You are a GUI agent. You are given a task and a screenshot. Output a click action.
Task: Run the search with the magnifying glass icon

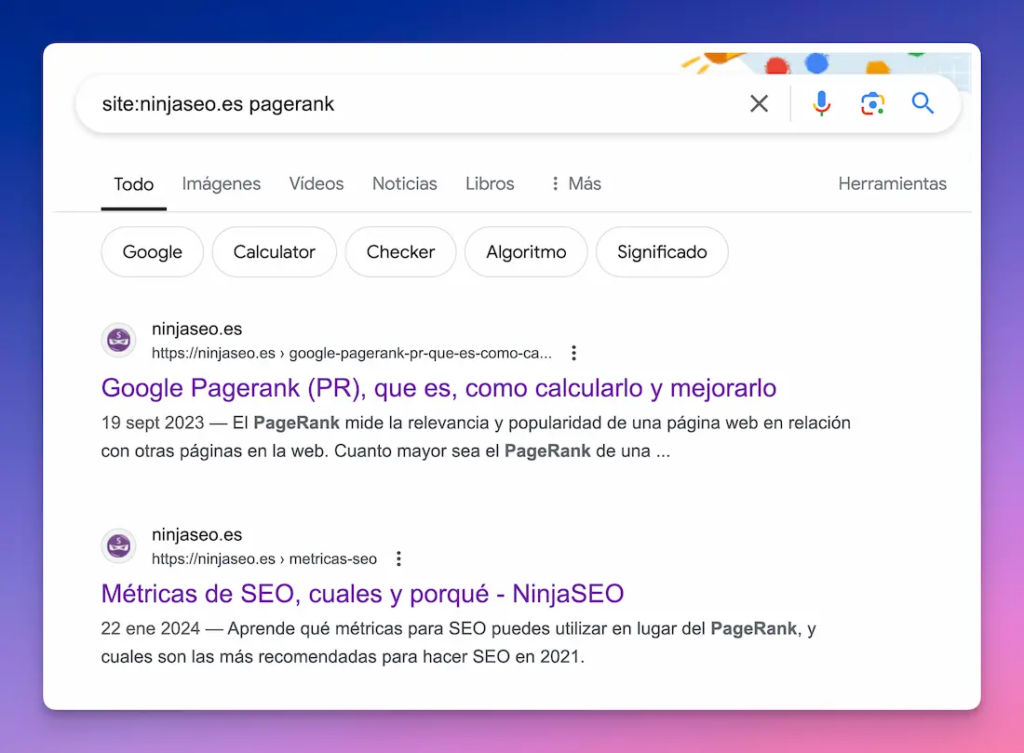[x=922, y=103]
